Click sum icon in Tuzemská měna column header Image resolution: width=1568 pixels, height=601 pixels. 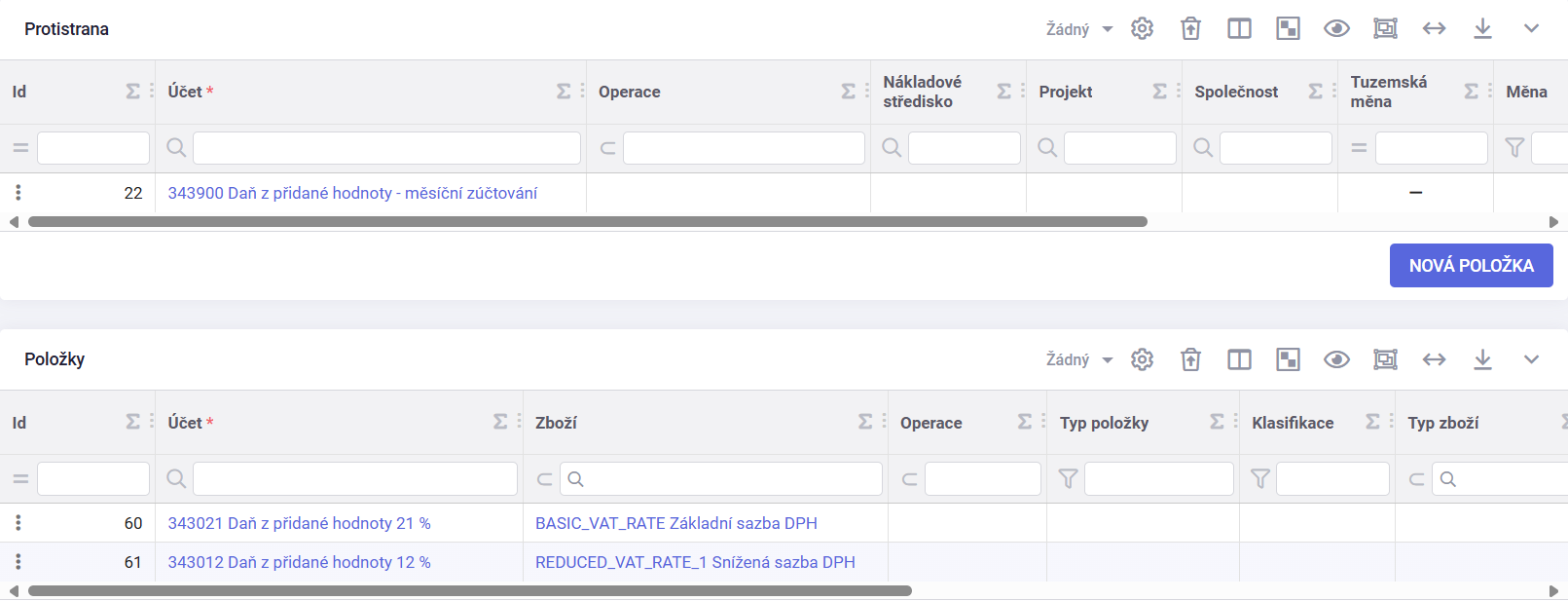point(1471,92)
